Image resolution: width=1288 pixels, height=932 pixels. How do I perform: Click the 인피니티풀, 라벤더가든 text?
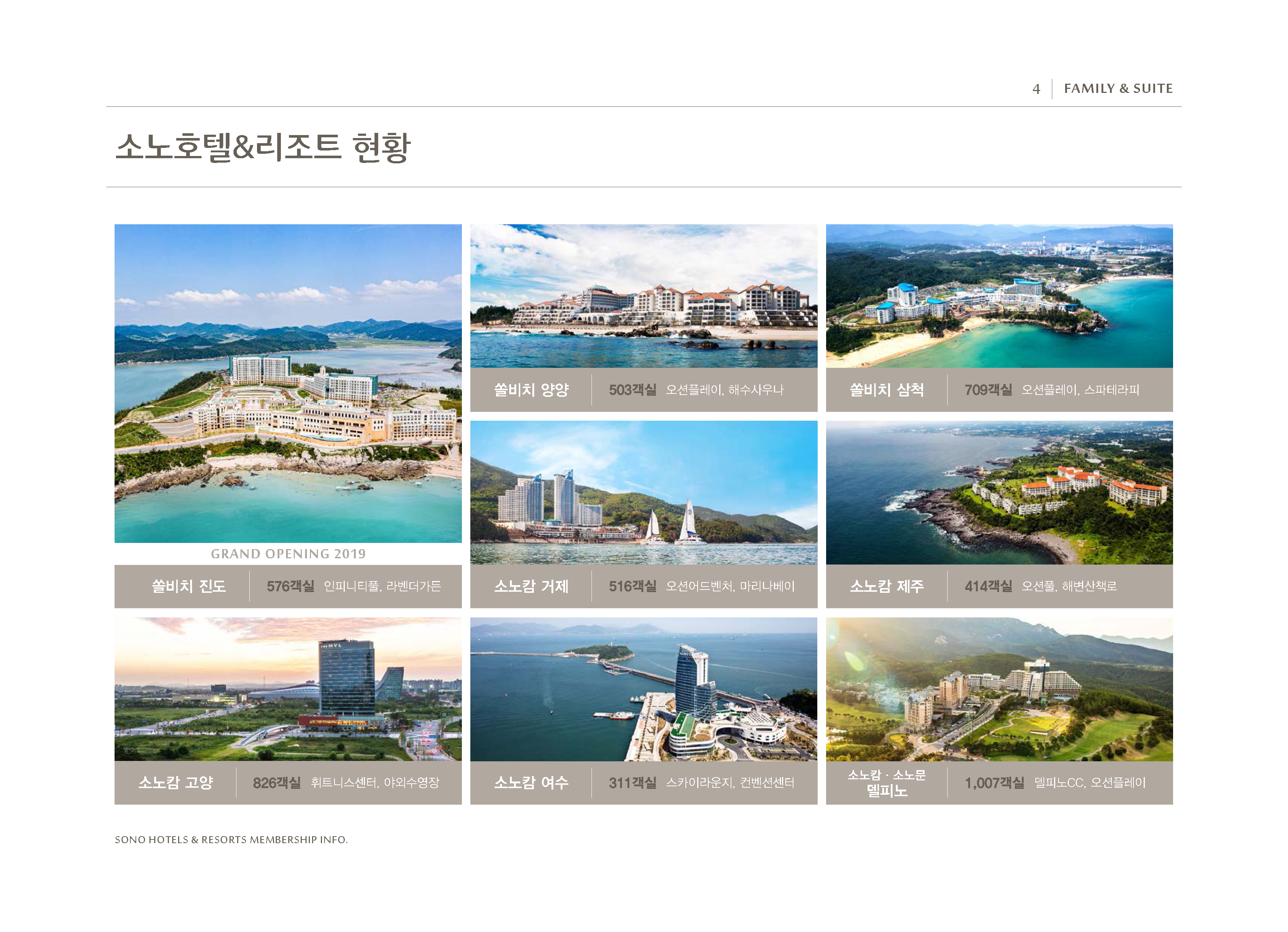point(382,586)
